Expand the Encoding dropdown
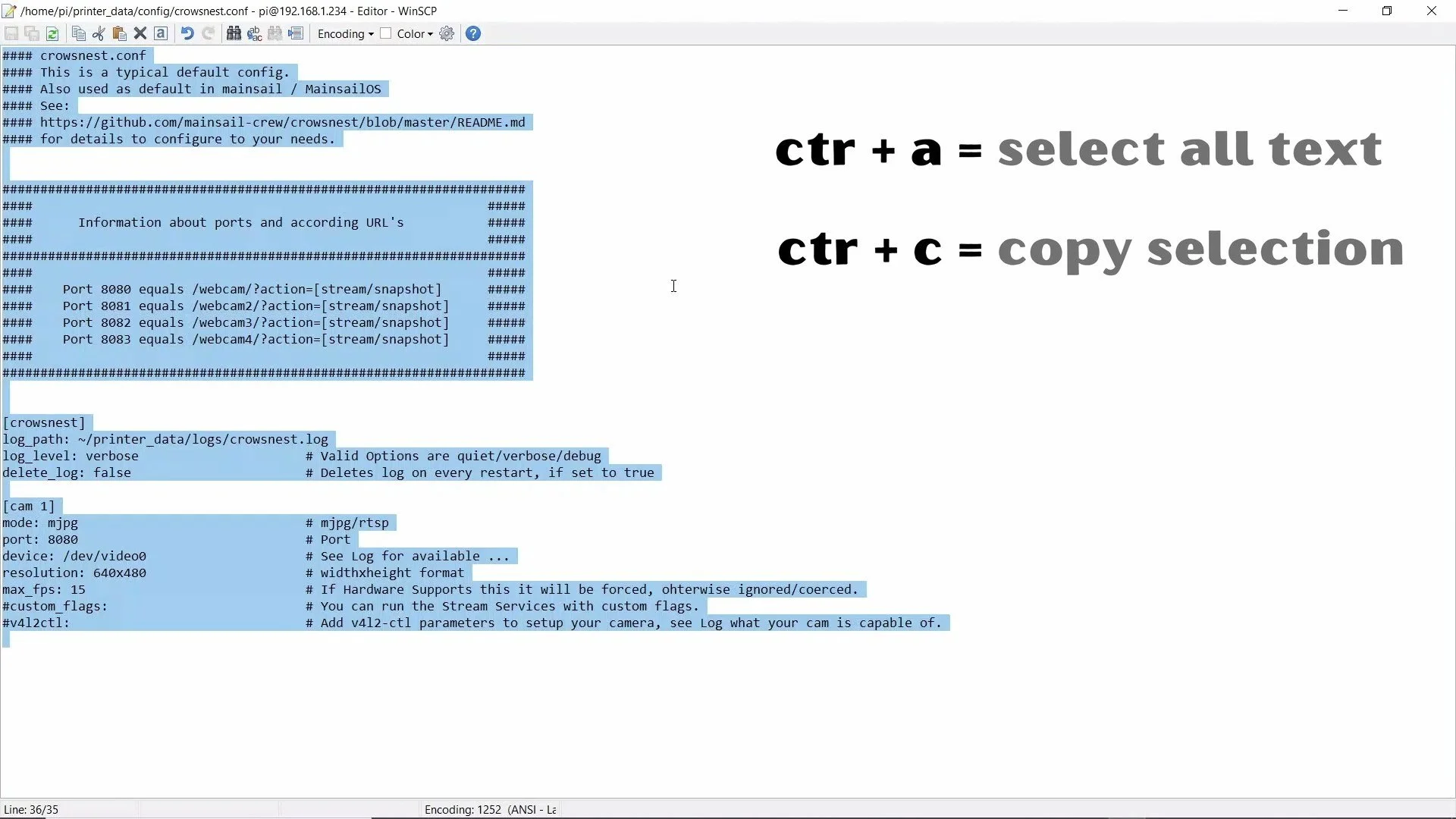This screenshot has width=1456, height=819. click(345, 33)
